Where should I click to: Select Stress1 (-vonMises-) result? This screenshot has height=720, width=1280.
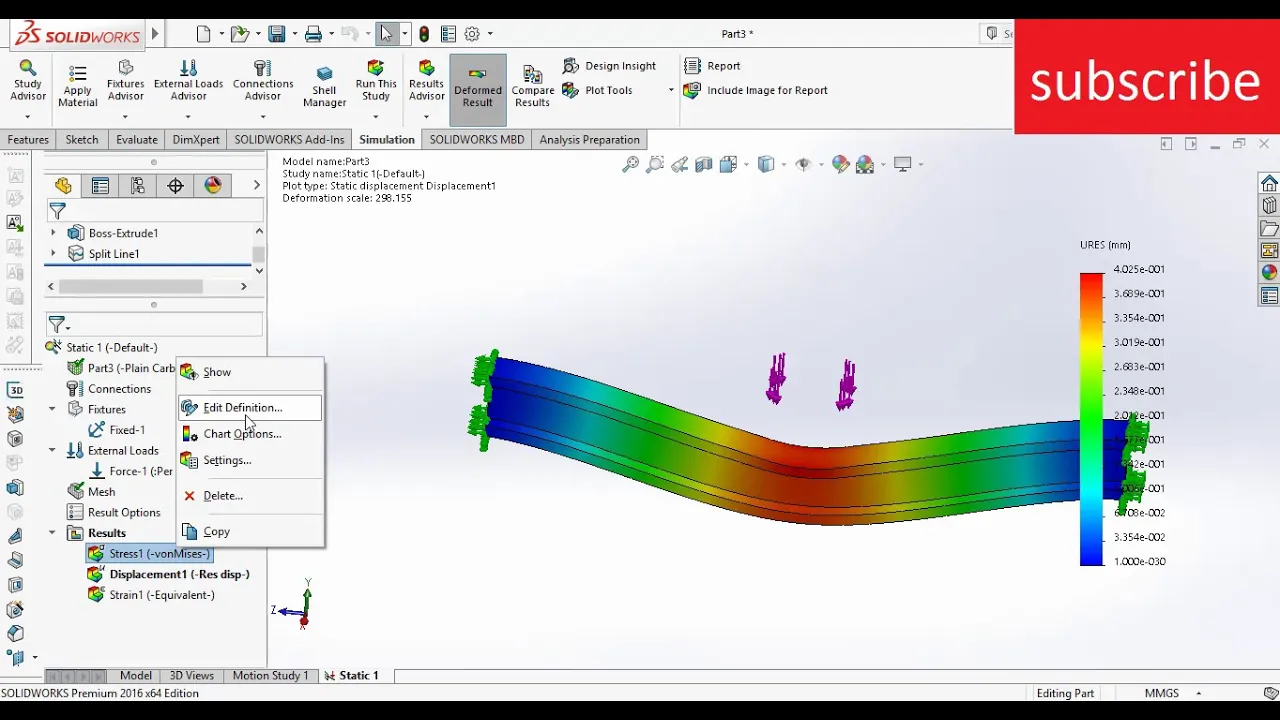point(149,554)
